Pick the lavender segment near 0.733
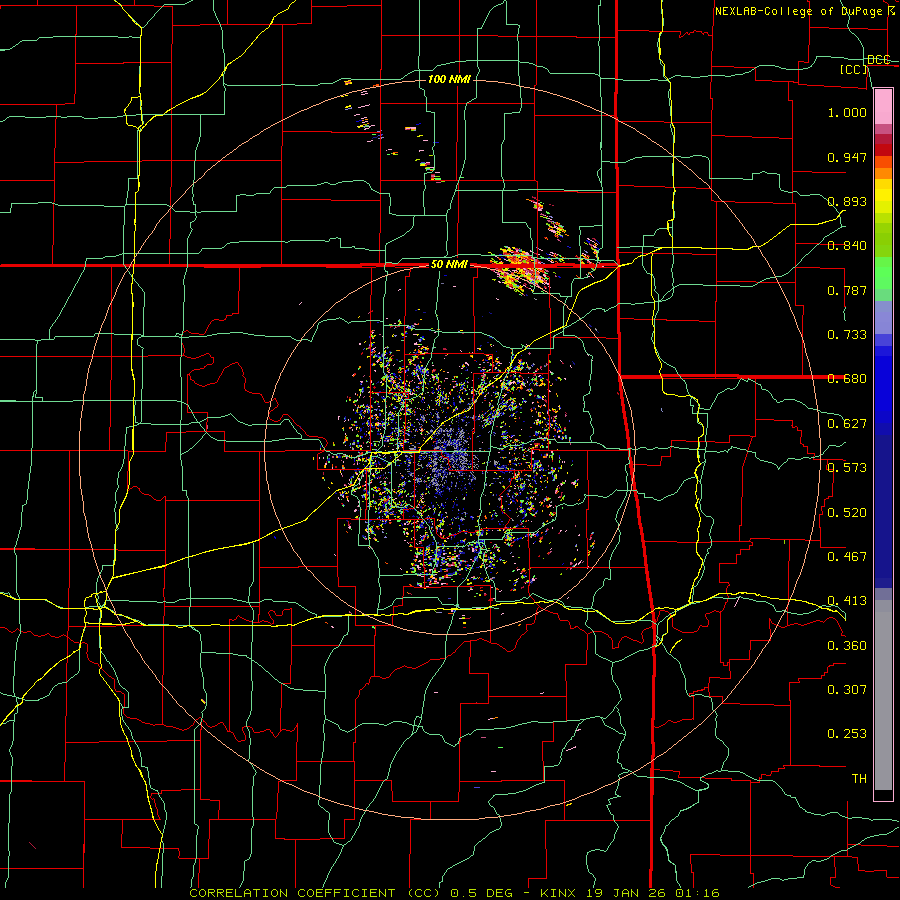 click(x=883, y=318)
